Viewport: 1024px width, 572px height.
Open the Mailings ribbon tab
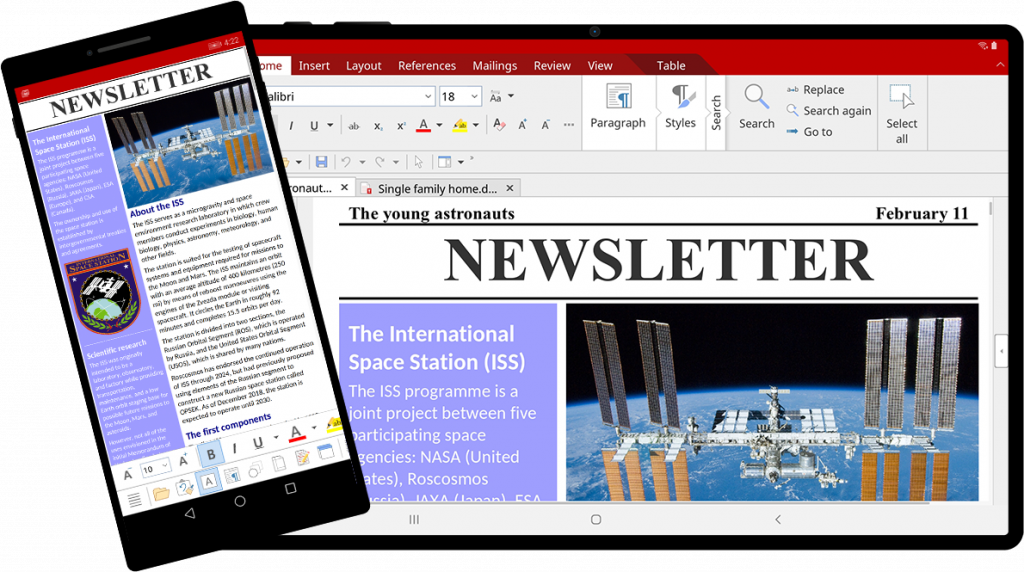pos(495,66)
